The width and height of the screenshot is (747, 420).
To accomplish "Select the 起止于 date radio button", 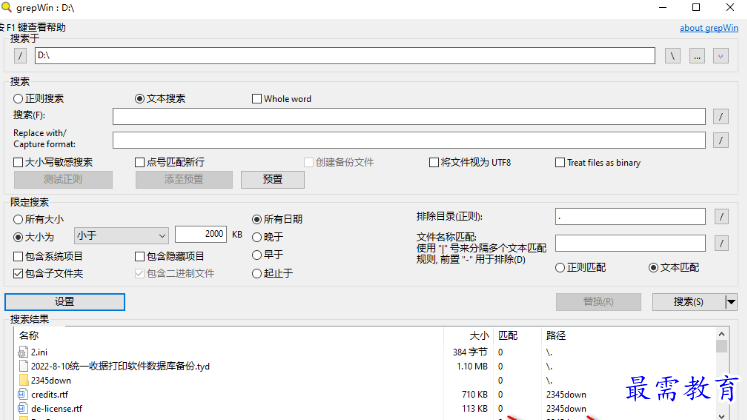I will pyautogui.click(x=257, y=273).
